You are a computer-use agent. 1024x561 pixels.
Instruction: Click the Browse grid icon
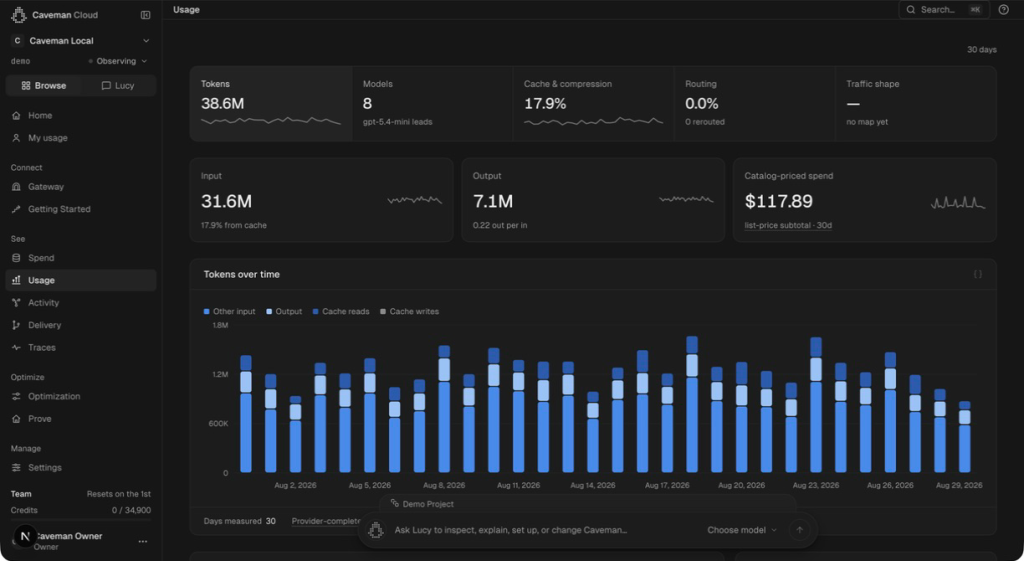[26, 86]
